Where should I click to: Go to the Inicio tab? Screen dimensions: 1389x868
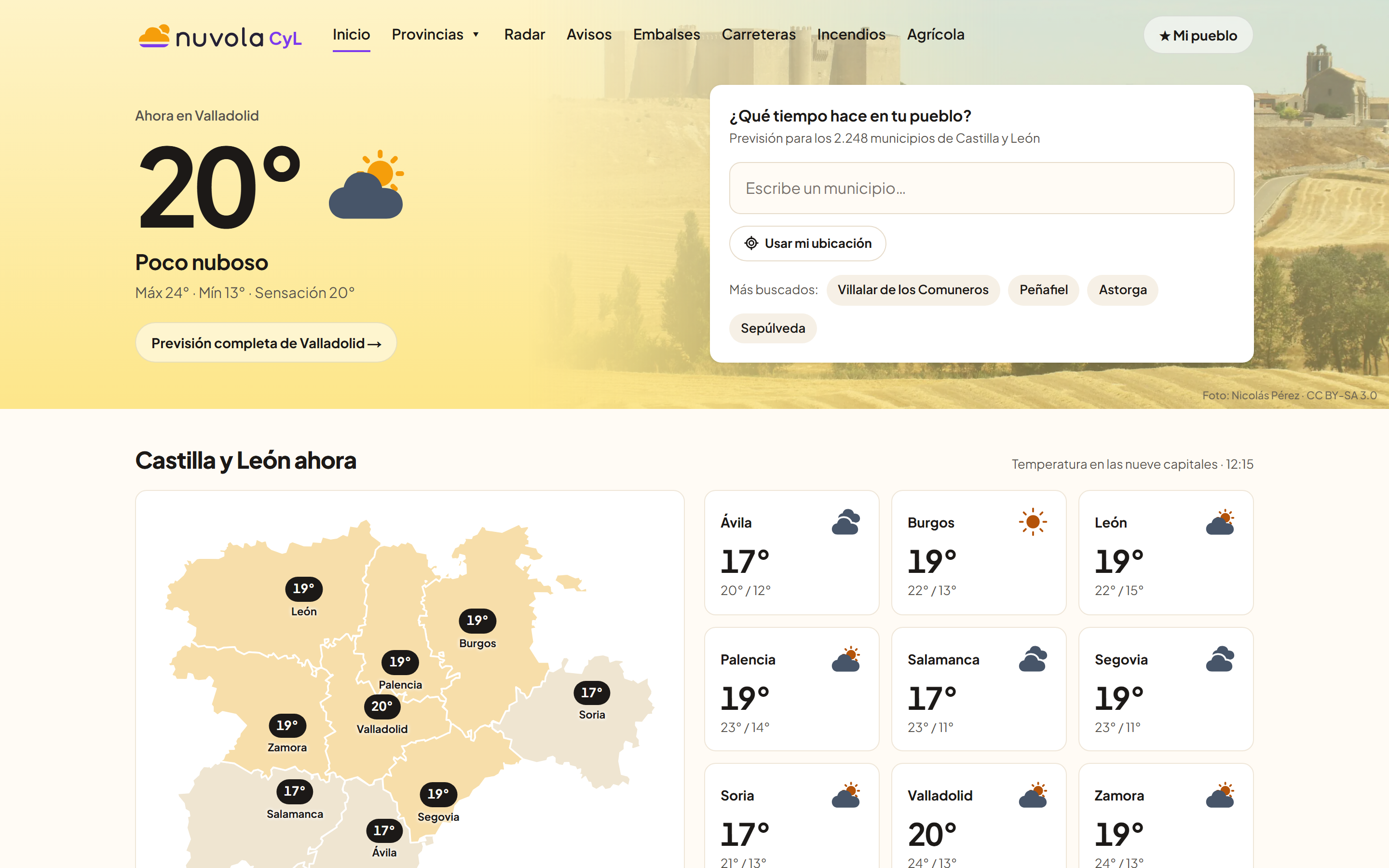click(351, 34)
